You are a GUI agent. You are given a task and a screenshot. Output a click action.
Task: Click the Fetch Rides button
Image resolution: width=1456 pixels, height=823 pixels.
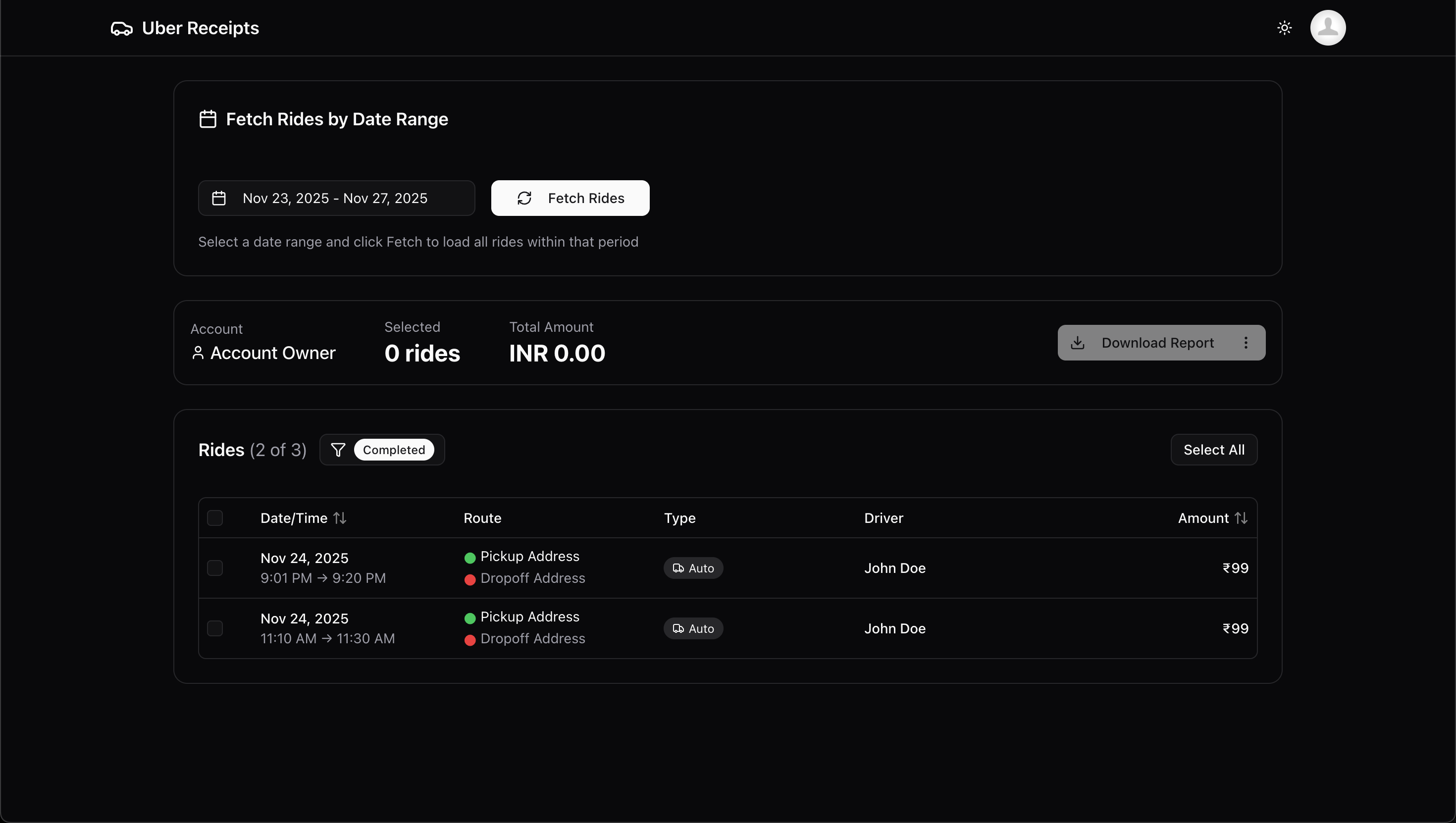(570, 199)
